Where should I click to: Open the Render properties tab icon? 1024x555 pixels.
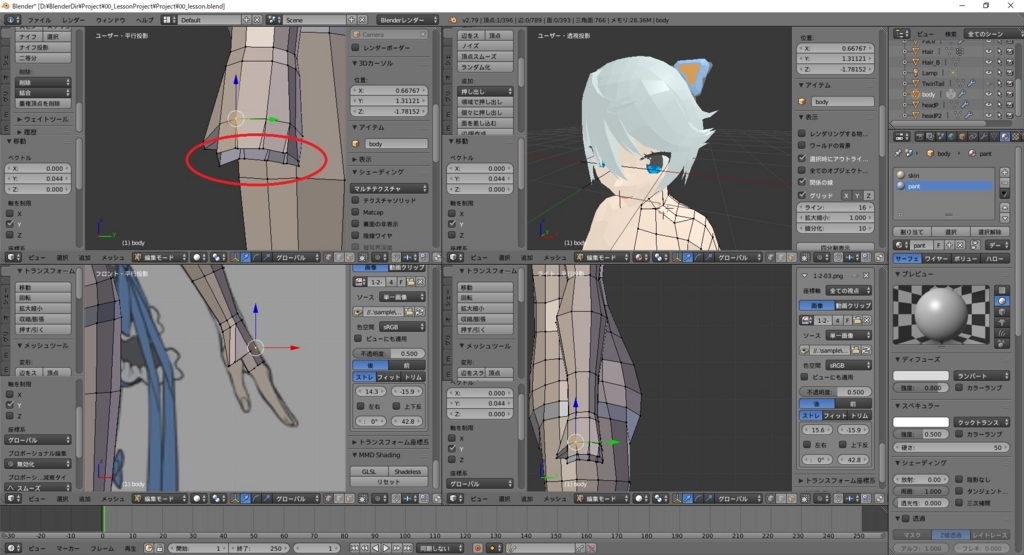pos(920,137)
